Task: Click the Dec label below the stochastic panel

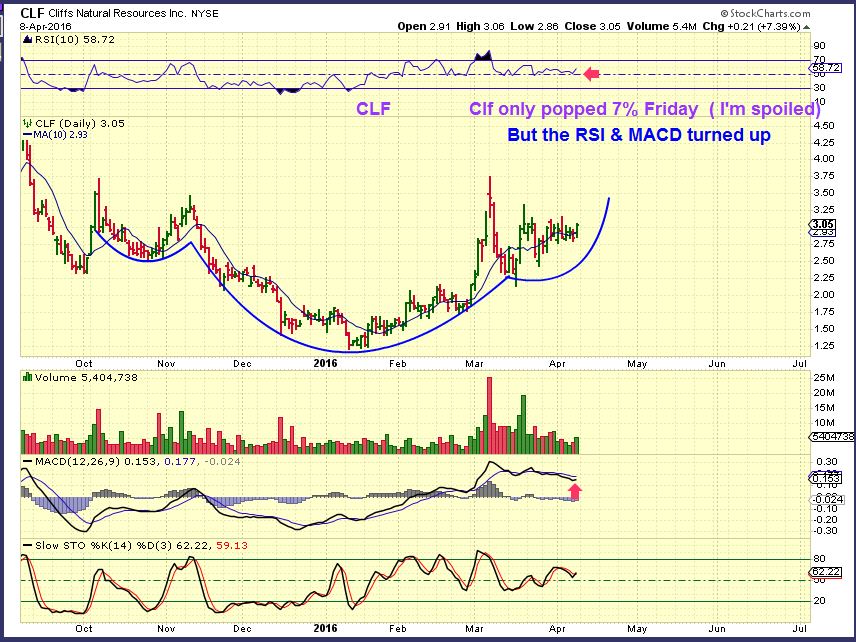Action: pos(242,628)
